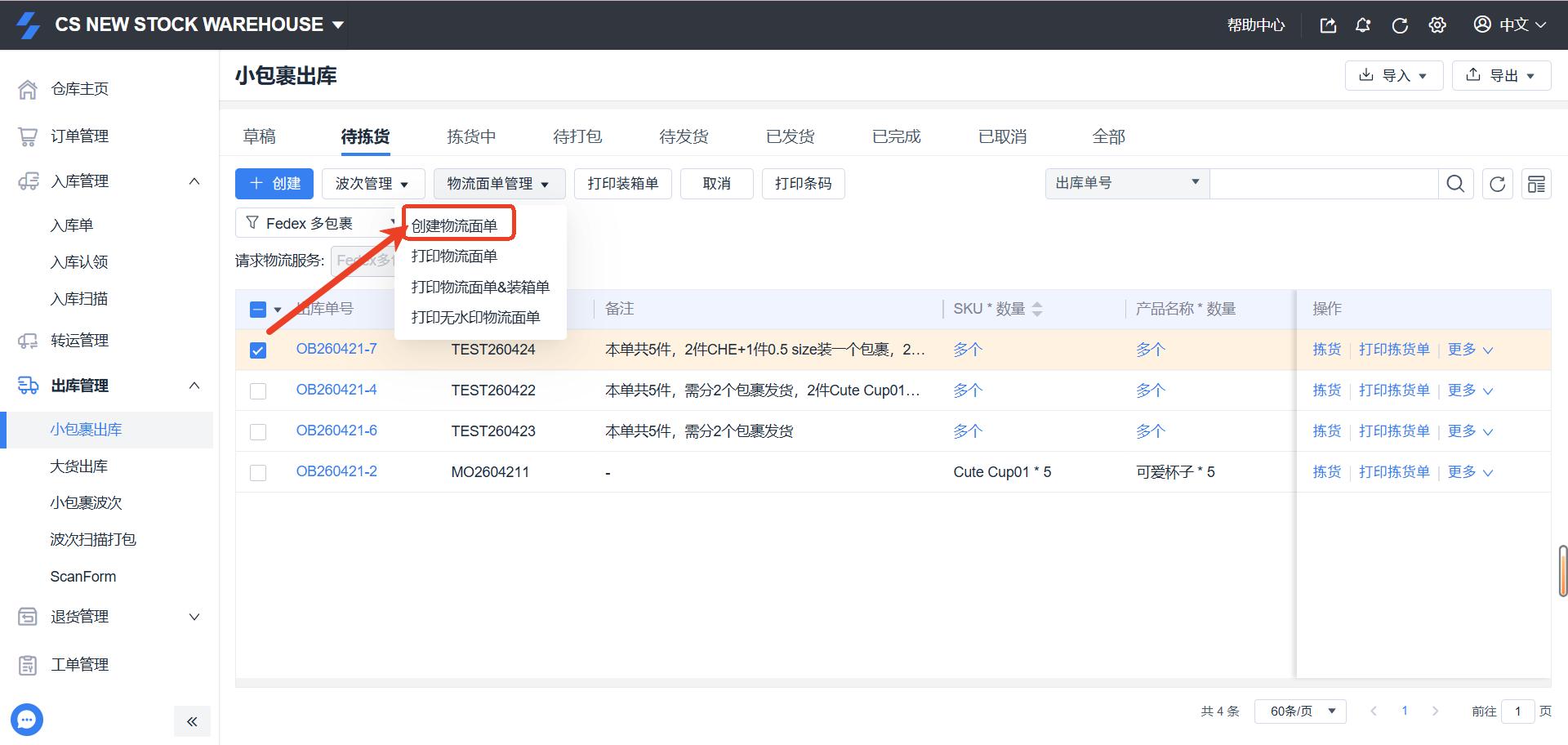Image resolution: width=1568 pixels, height=745 pixels.
Task: Click the search magnifier icon
Action: point(1455,184)
